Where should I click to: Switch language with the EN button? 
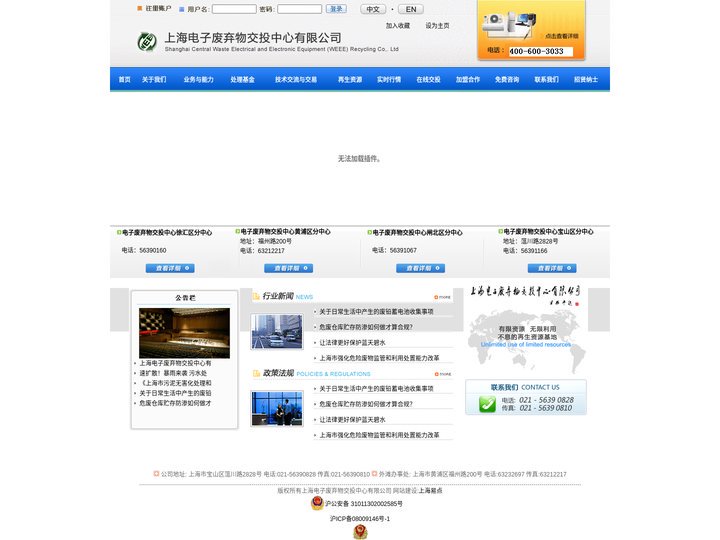tap(411, 9)
